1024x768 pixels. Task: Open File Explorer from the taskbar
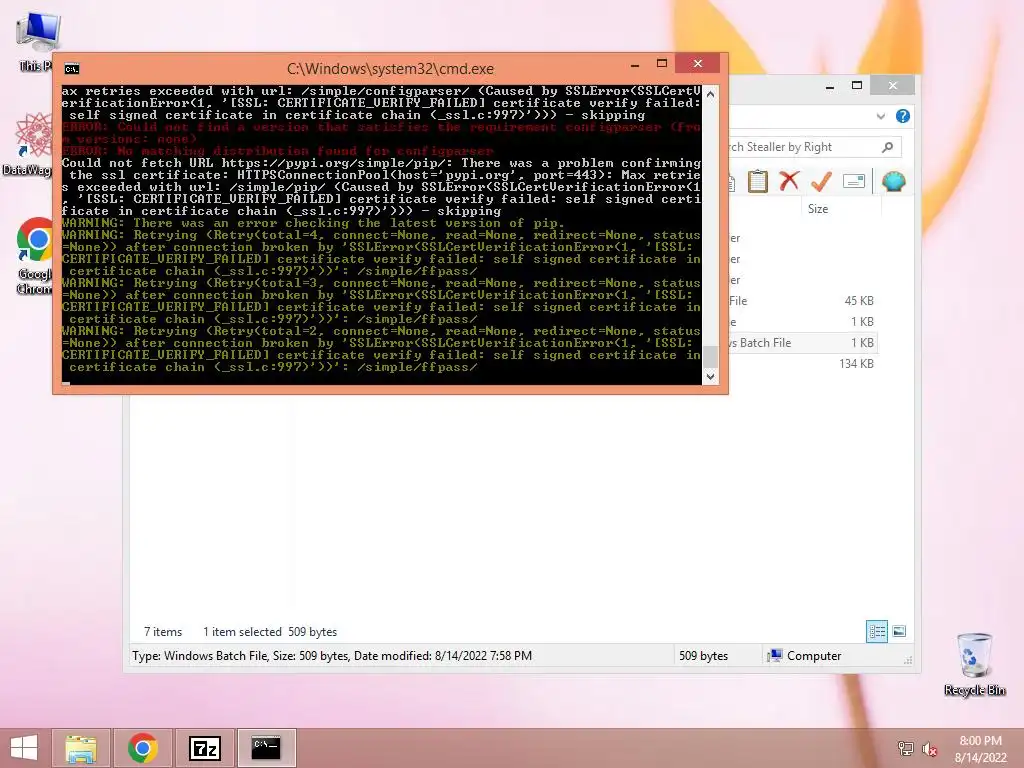point(81,748)
